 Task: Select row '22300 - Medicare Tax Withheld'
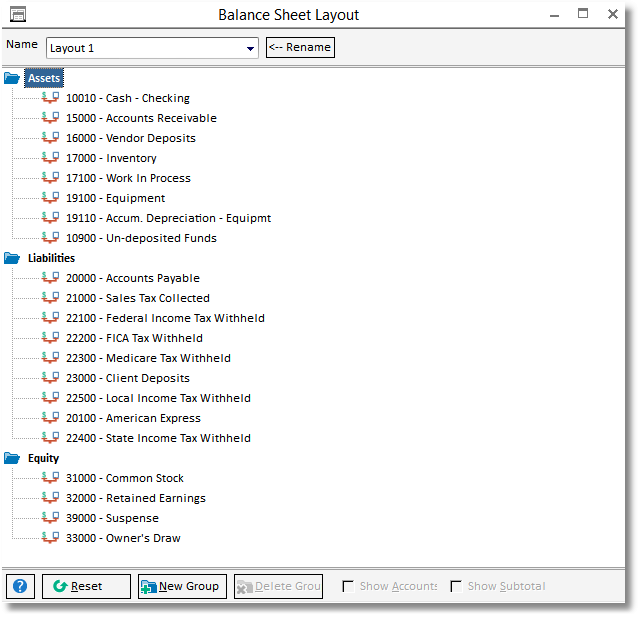pos(148,358)
